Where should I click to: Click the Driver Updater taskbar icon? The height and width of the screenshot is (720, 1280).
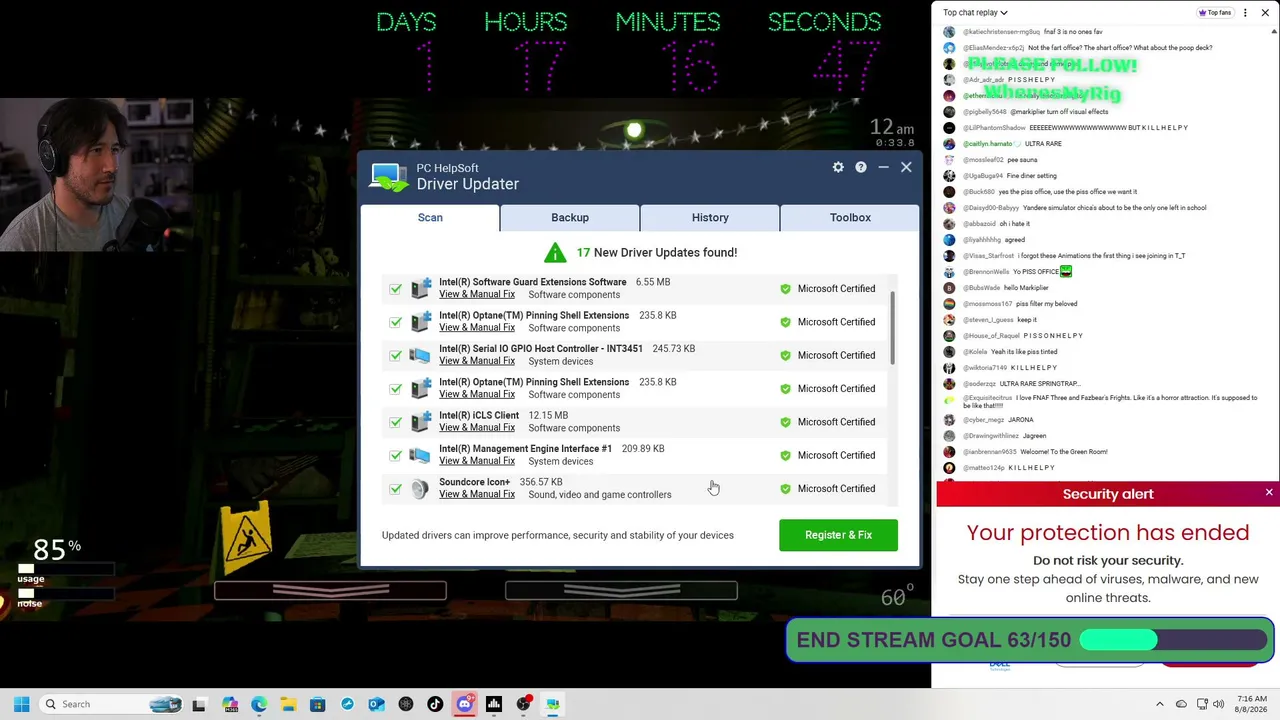coord(552,704)
